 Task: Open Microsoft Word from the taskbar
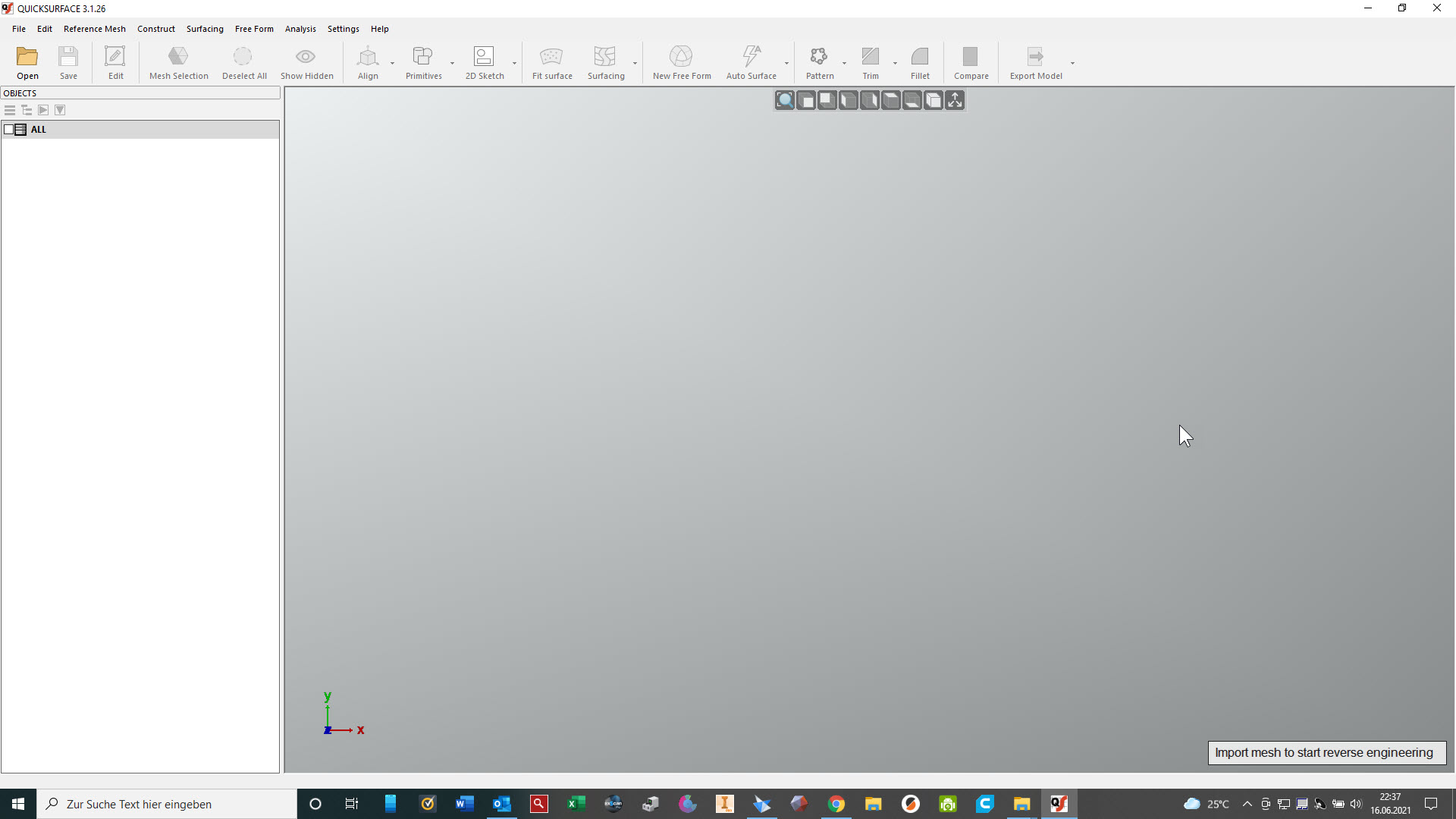[x=465, y=804]
